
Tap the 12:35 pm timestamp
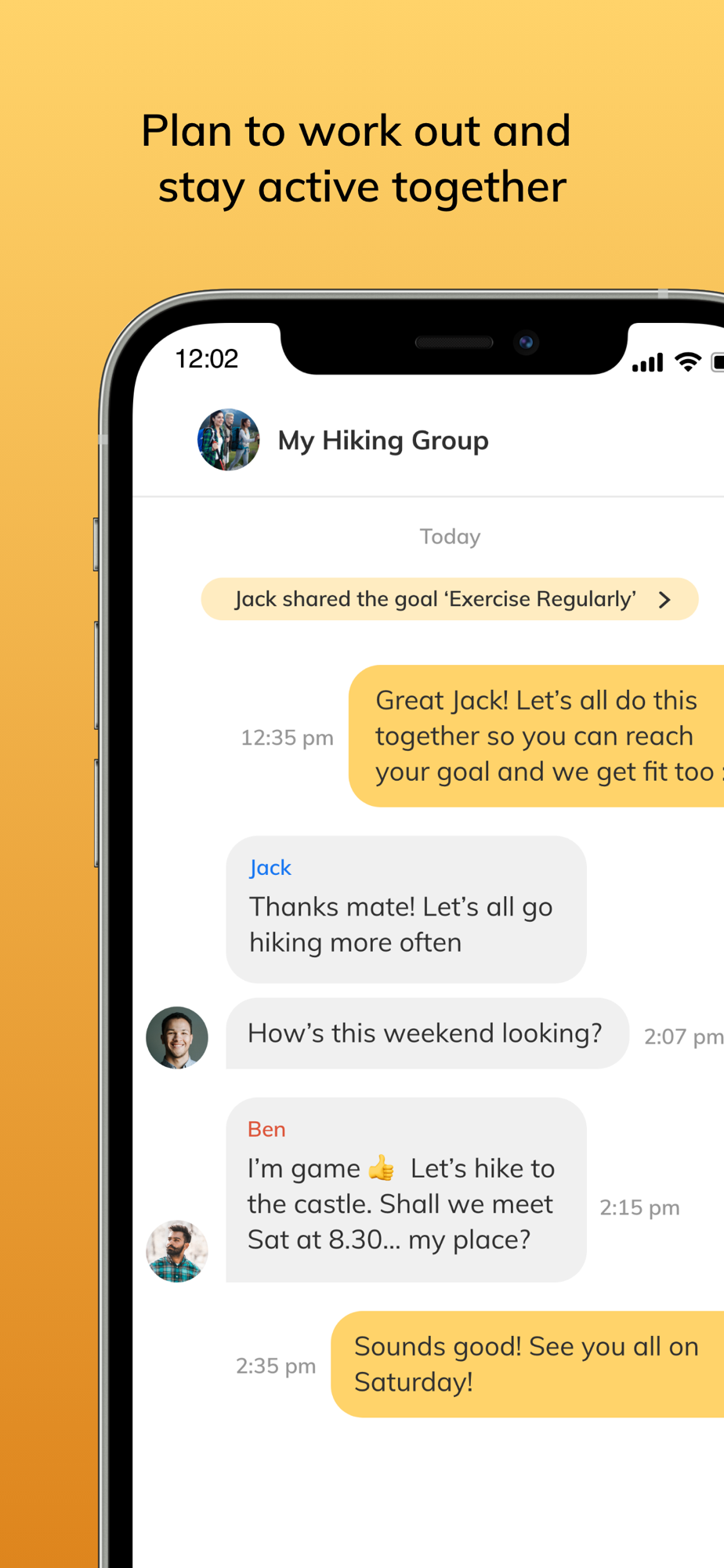pos(287,738)
